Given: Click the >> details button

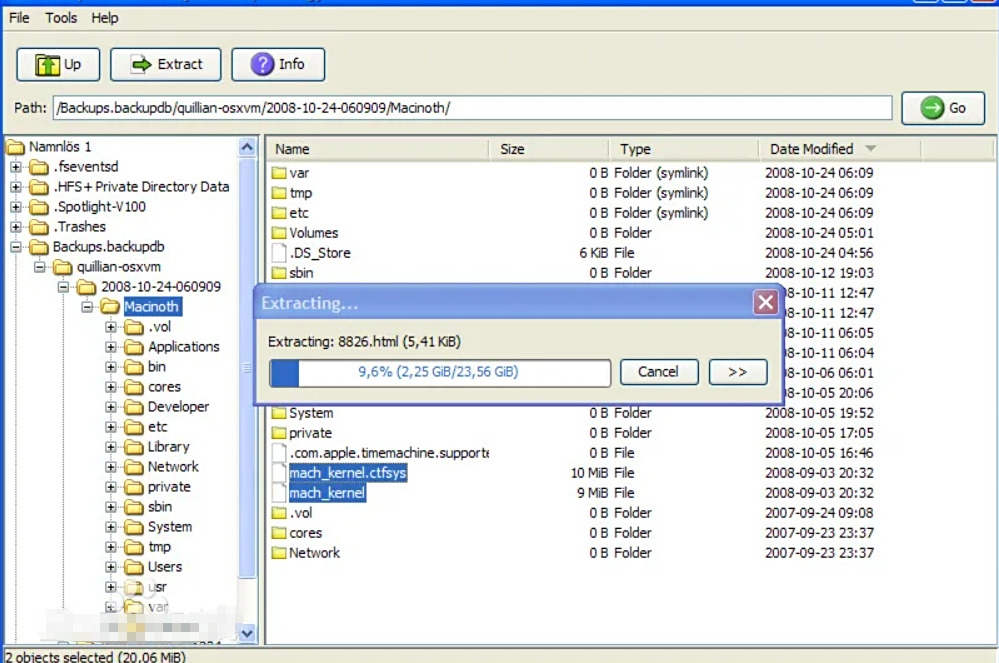Looking at the screenshot, I should 738,372.
